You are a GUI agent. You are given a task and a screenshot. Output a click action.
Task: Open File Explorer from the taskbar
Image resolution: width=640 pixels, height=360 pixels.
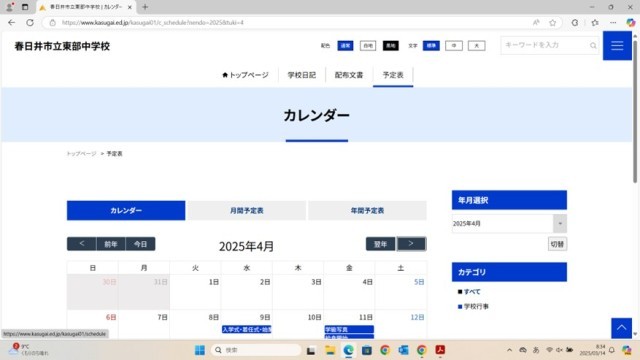(330, 350)
